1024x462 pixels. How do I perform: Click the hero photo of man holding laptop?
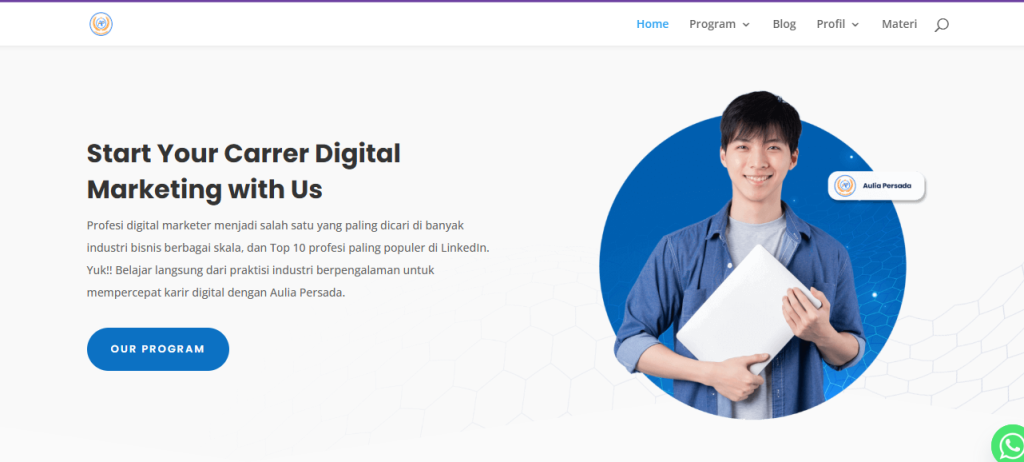pyautogui.click(x=741, y=255)
